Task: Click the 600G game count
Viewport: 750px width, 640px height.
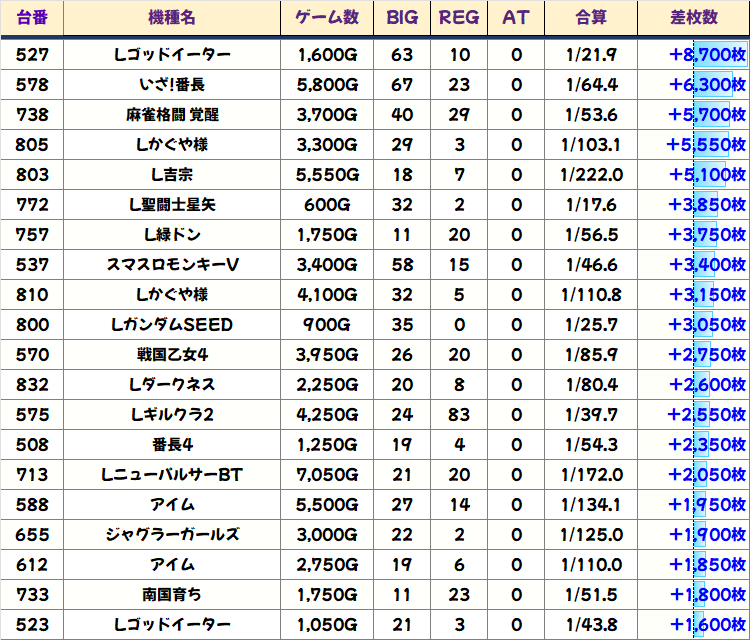Action: 327,205
